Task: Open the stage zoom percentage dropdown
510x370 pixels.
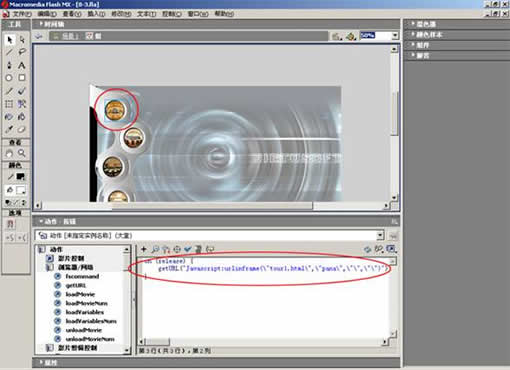Action: (x=395, y=35)
